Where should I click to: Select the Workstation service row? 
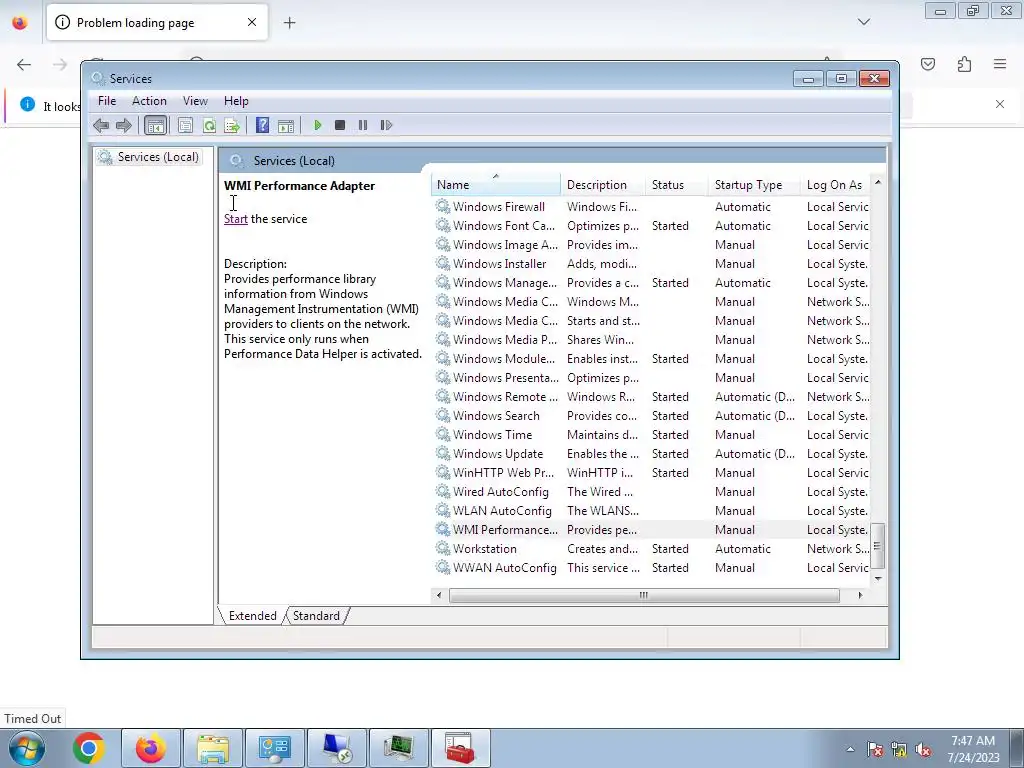coord(651,549)
